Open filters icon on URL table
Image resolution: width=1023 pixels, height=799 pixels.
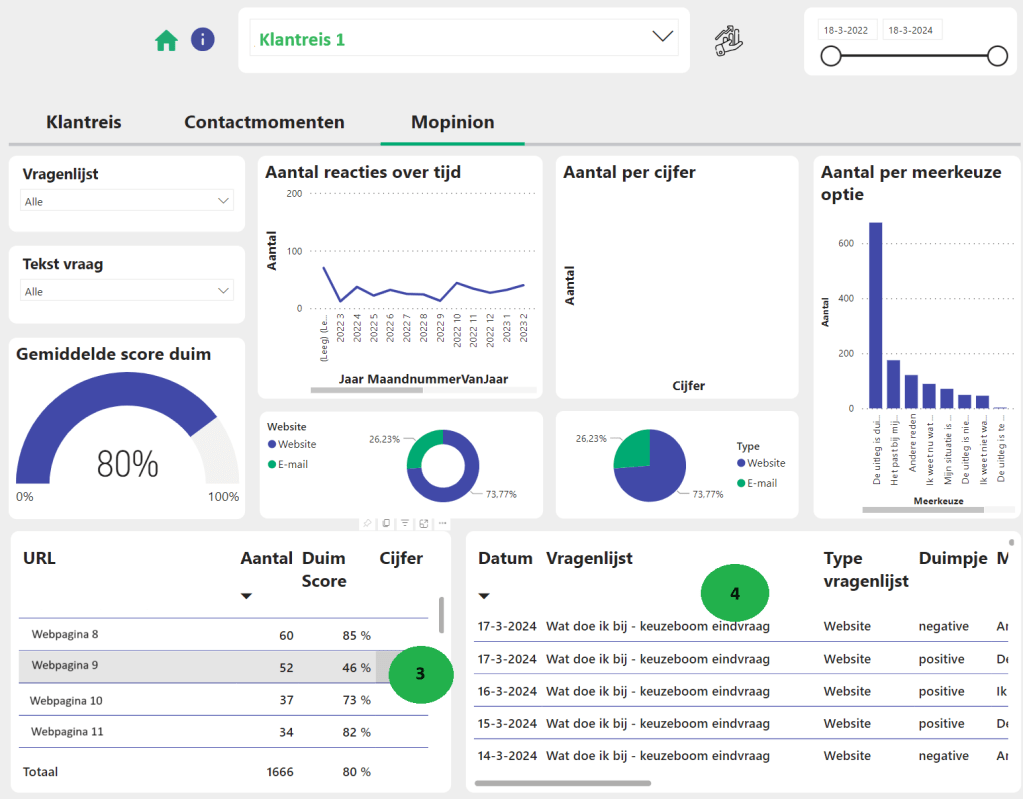[x=405, y=523]
